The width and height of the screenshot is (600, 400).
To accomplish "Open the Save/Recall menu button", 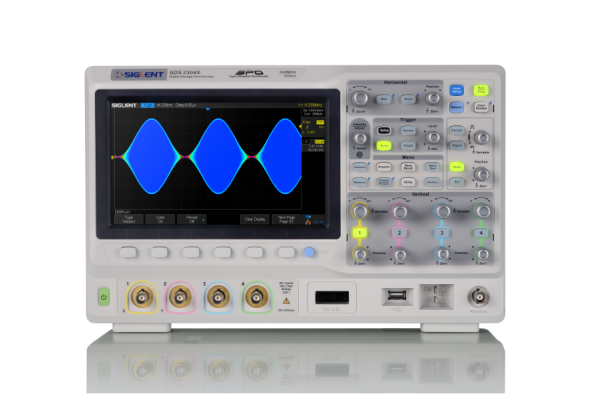I will [x=408, y=167].
